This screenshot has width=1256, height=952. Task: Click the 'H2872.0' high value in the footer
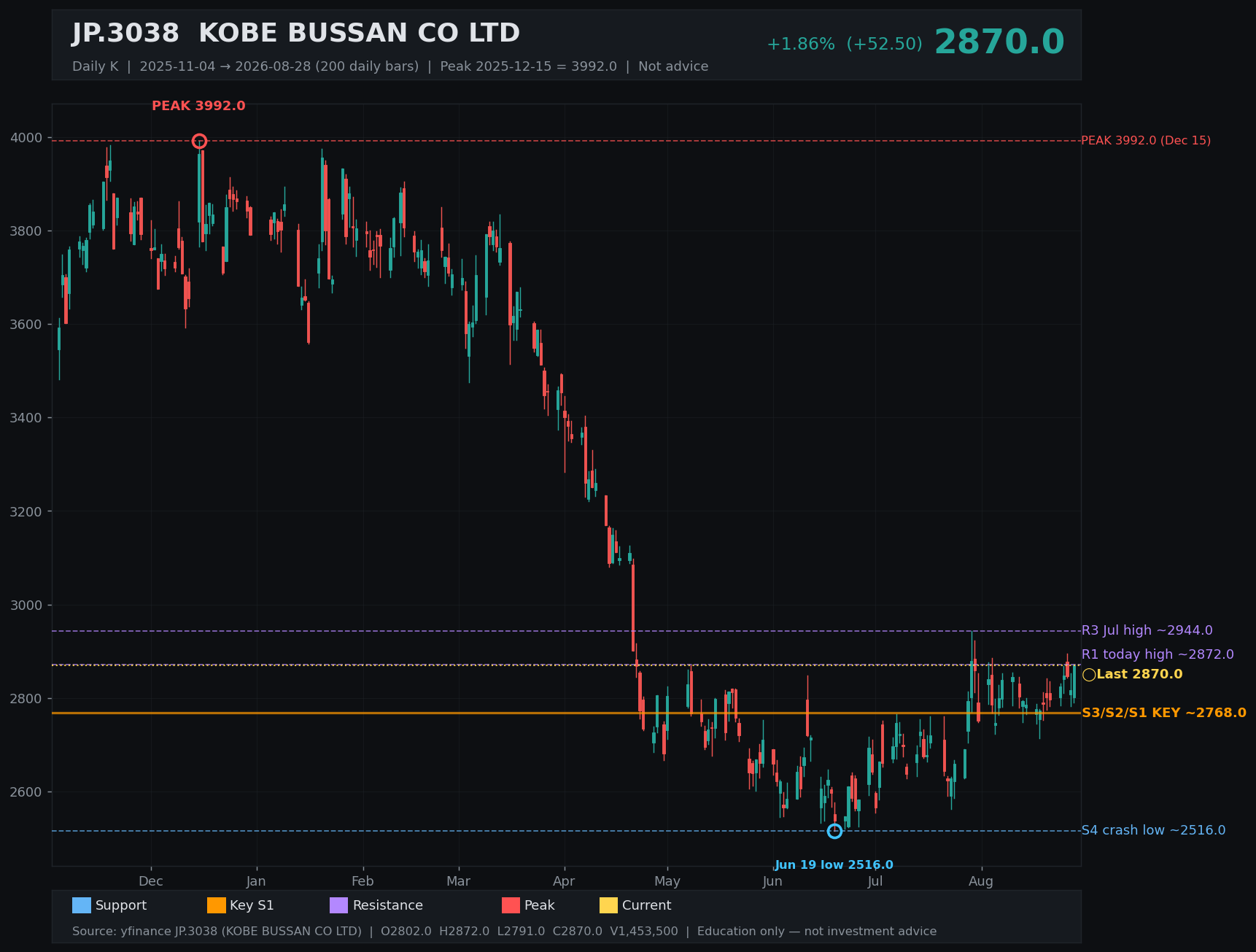(465, 932)
